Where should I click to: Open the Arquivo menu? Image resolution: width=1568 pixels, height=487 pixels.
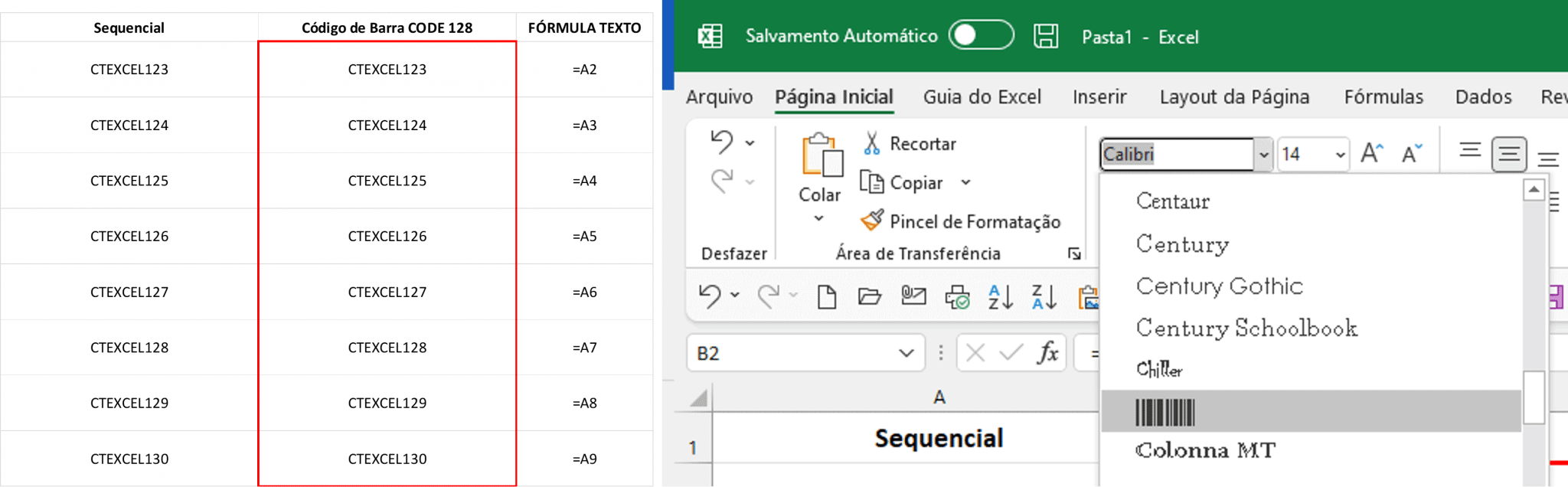[x=718, y=97]
